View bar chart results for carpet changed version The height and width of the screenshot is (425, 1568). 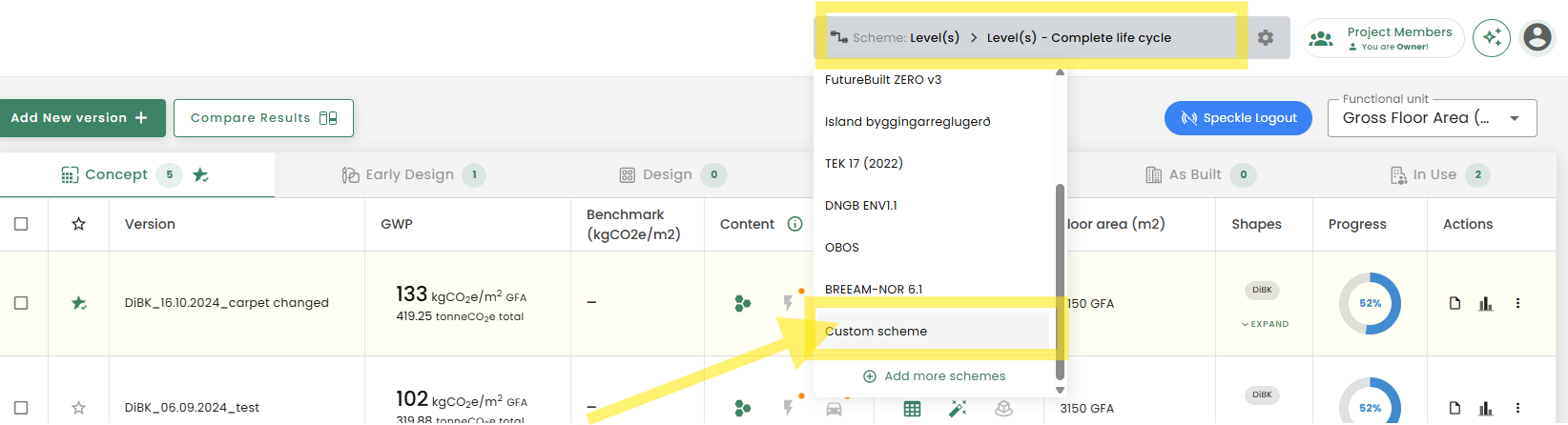pyautogui.click(x=1485, y=303)
